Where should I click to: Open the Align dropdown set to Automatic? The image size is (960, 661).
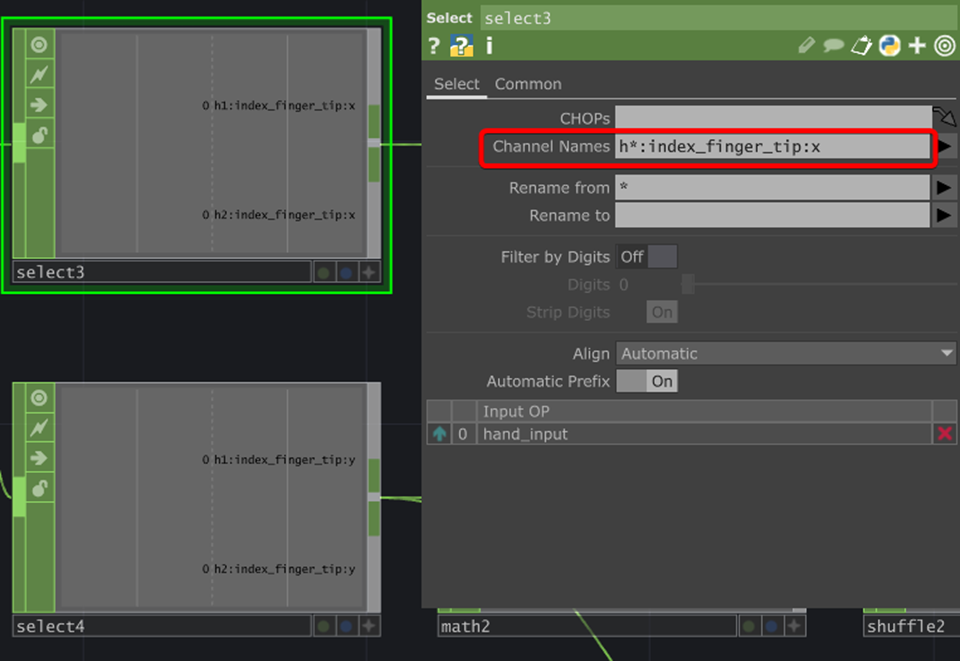786,354
